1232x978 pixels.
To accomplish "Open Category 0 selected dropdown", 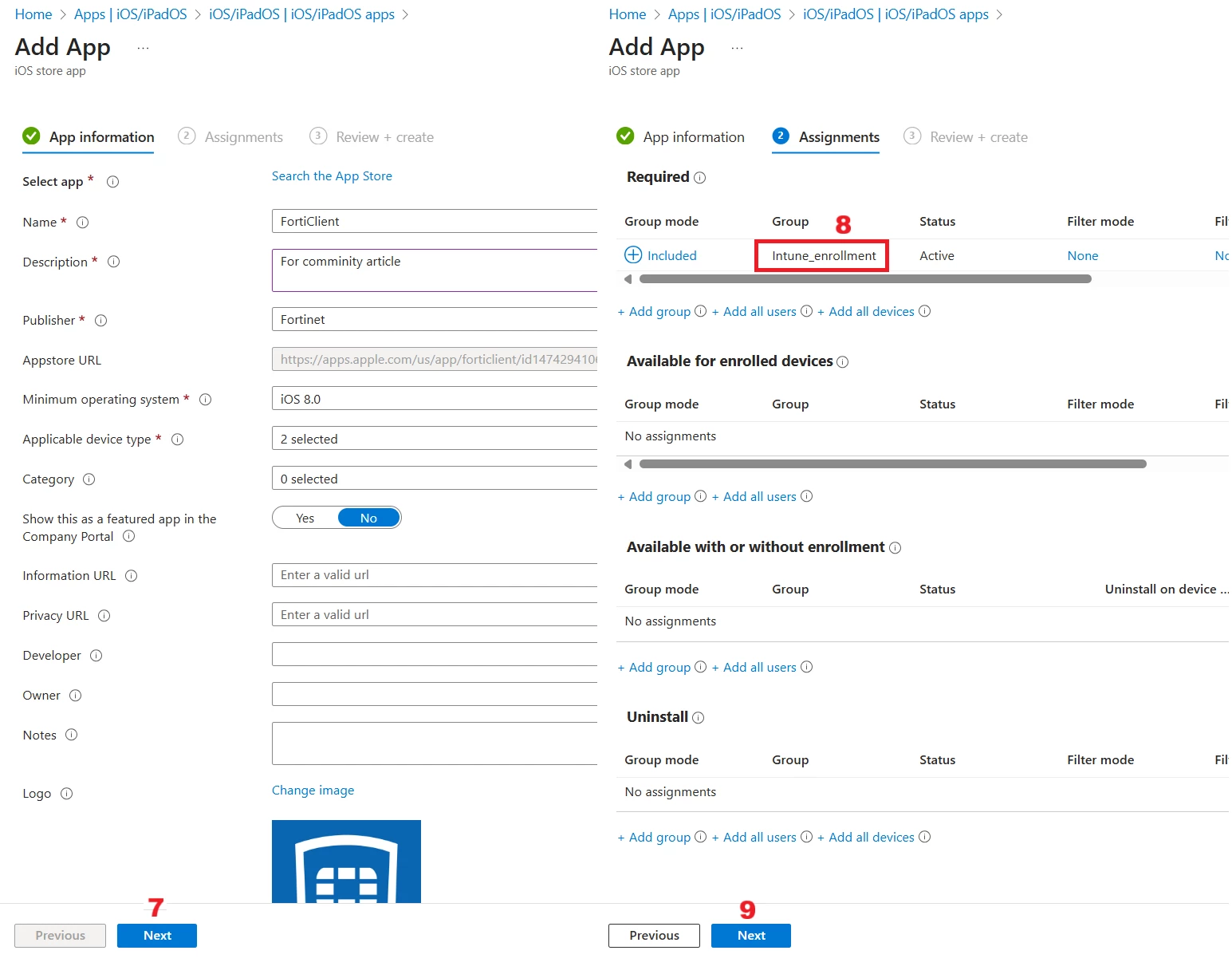I will point(435,478).
